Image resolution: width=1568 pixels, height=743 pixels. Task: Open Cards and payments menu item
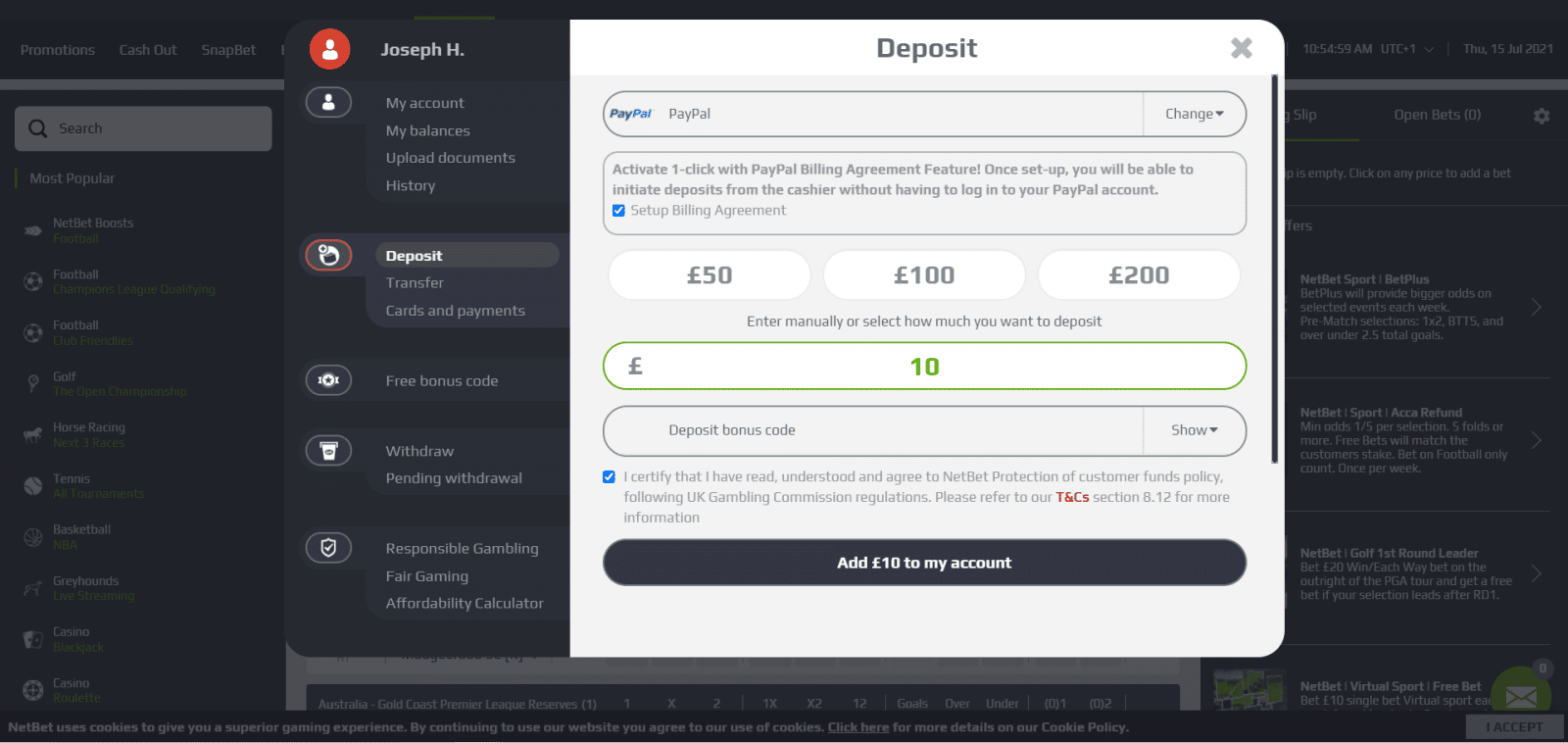point(455,311)
